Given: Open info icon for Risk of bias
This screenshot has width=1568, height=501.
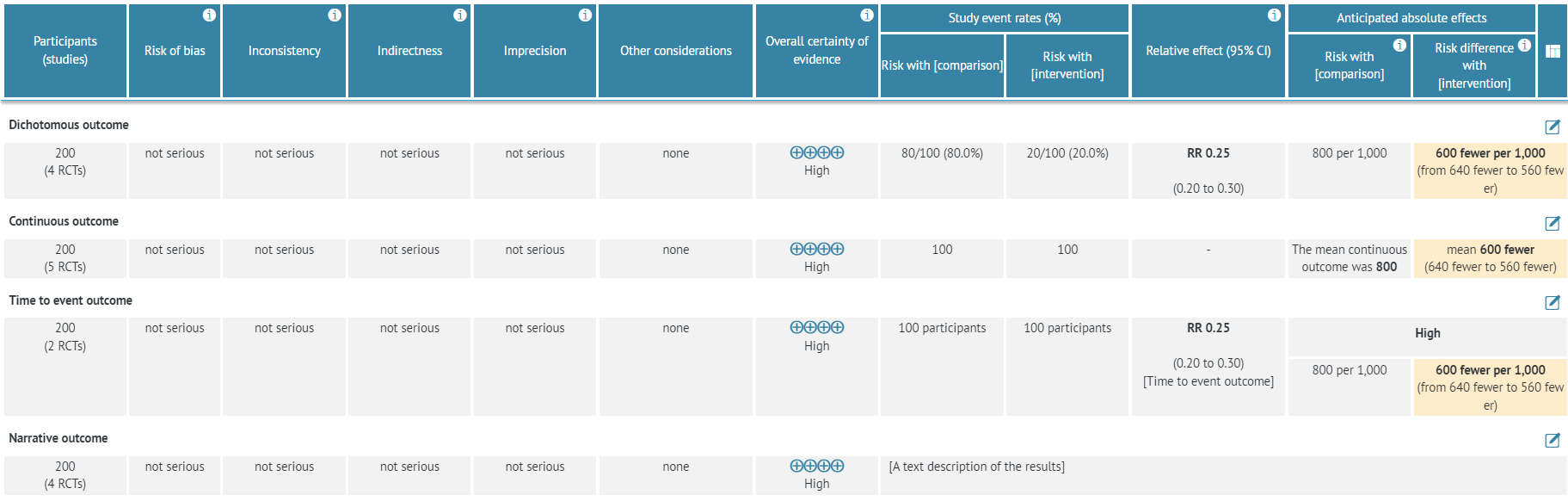Looking at the screenshot, I should (x=209, y=15).
